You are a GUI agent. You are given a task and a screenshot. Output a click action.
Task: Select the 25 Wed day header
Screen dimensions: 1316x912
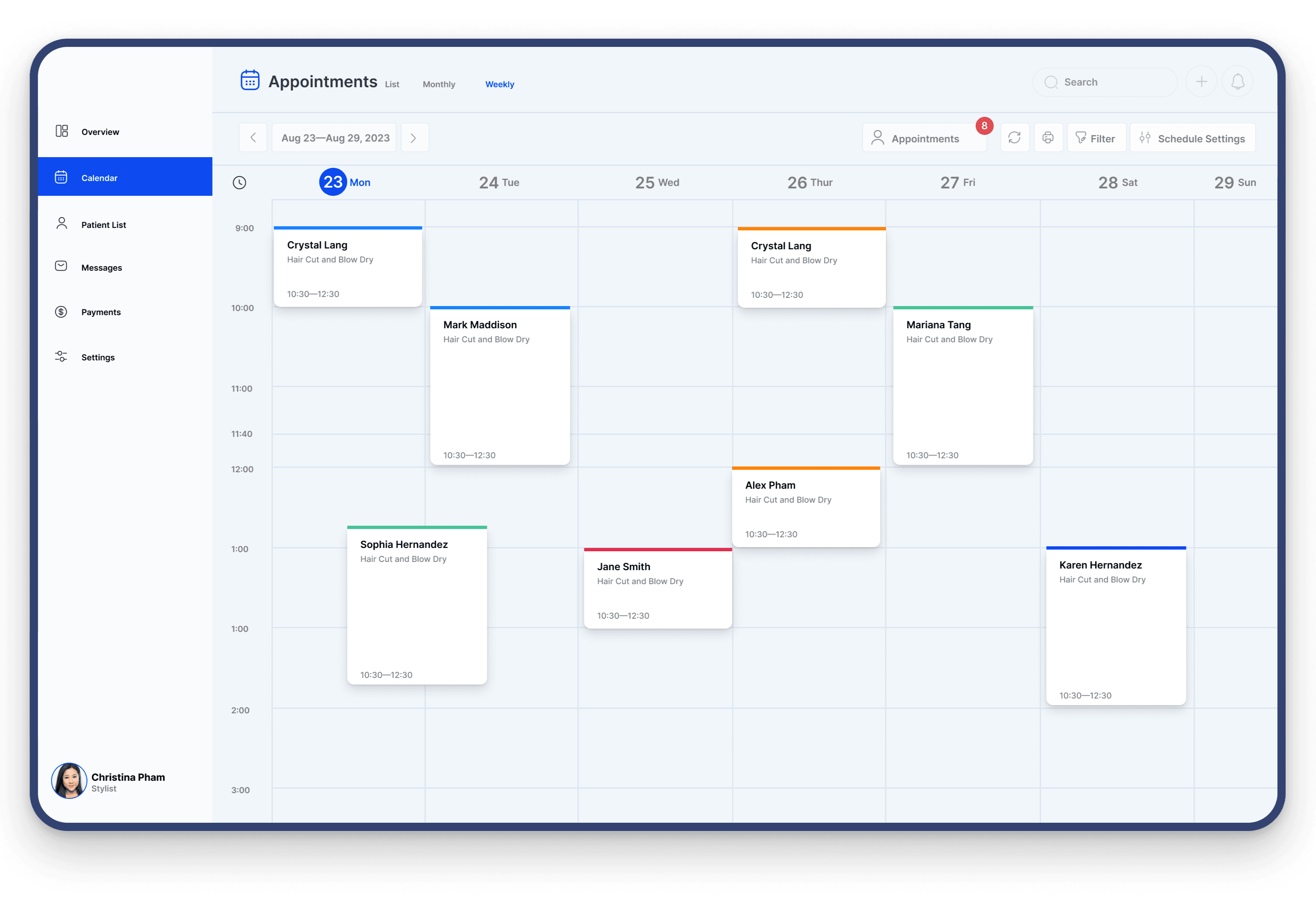657,182
